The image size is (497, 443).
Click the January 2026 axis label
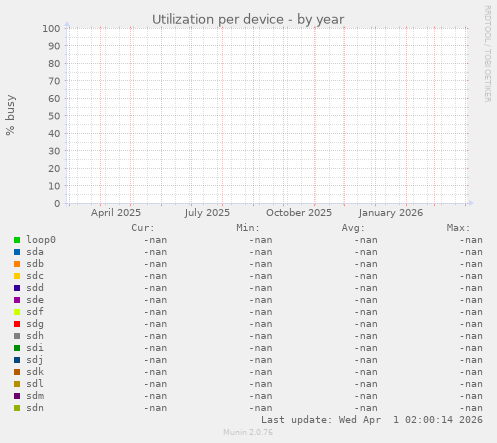coord(391,213)
